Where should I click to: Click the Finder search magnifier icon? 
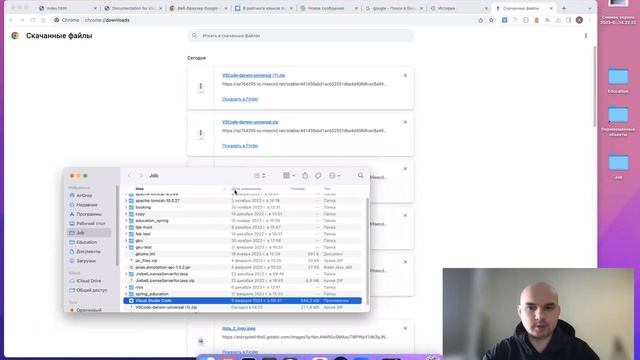pyautogui.click(x=360, y=176)
